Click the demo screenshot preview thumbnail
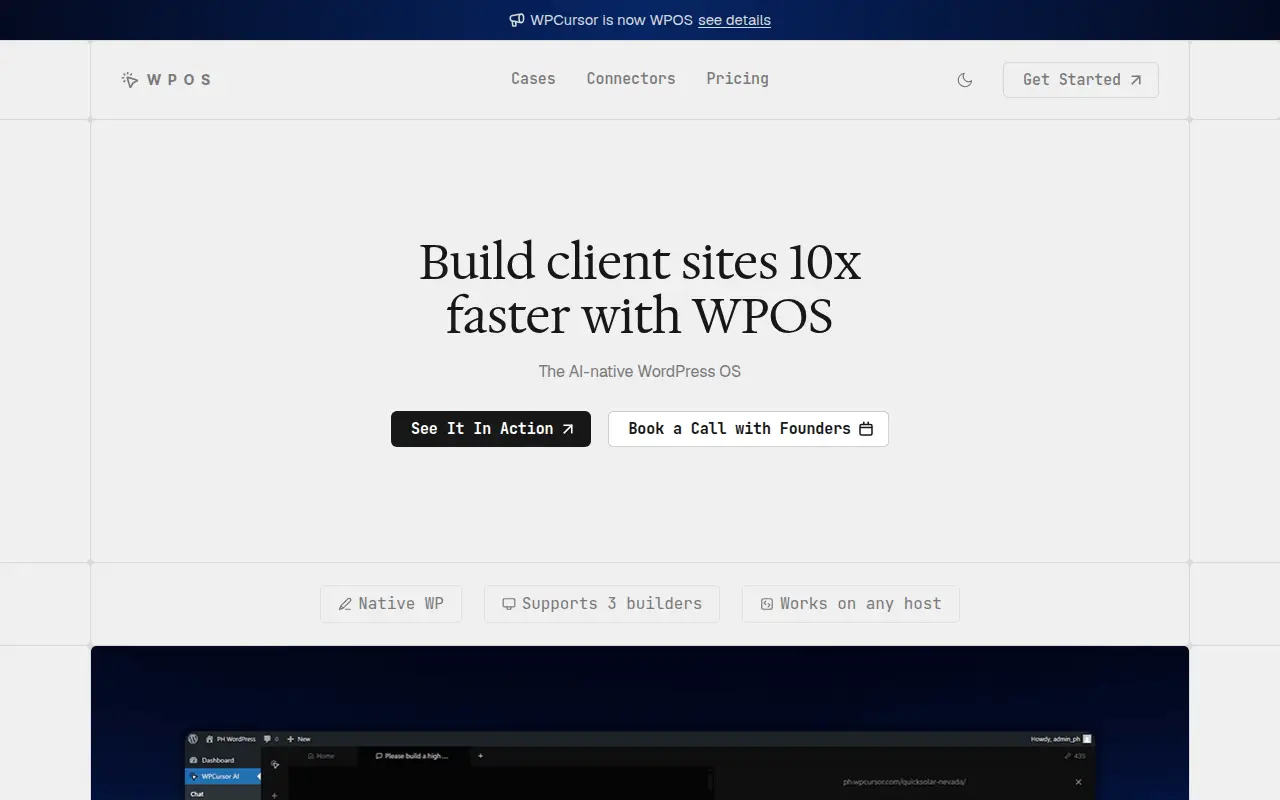 click(x=640, y=766)
